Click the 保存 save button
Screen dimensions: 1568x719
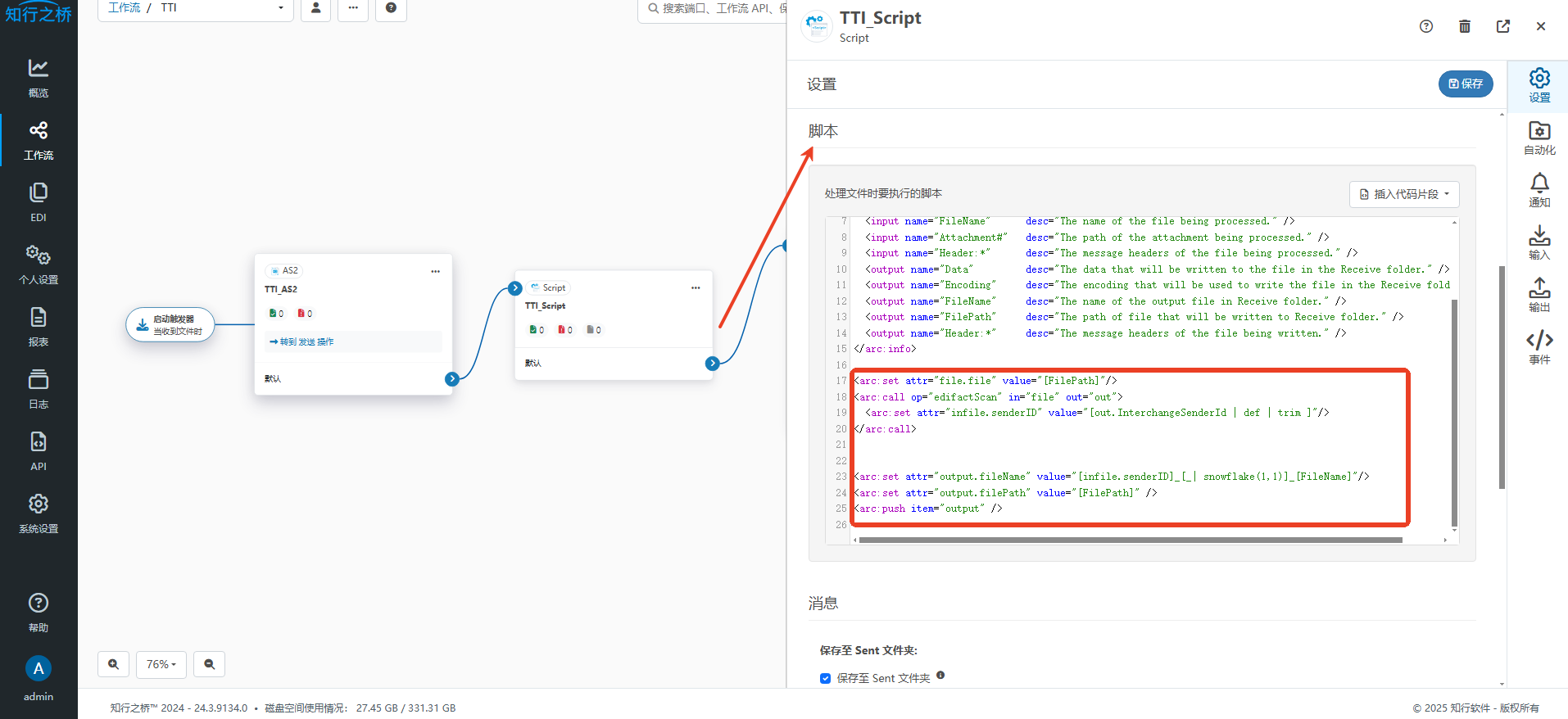coord(1466,84)
